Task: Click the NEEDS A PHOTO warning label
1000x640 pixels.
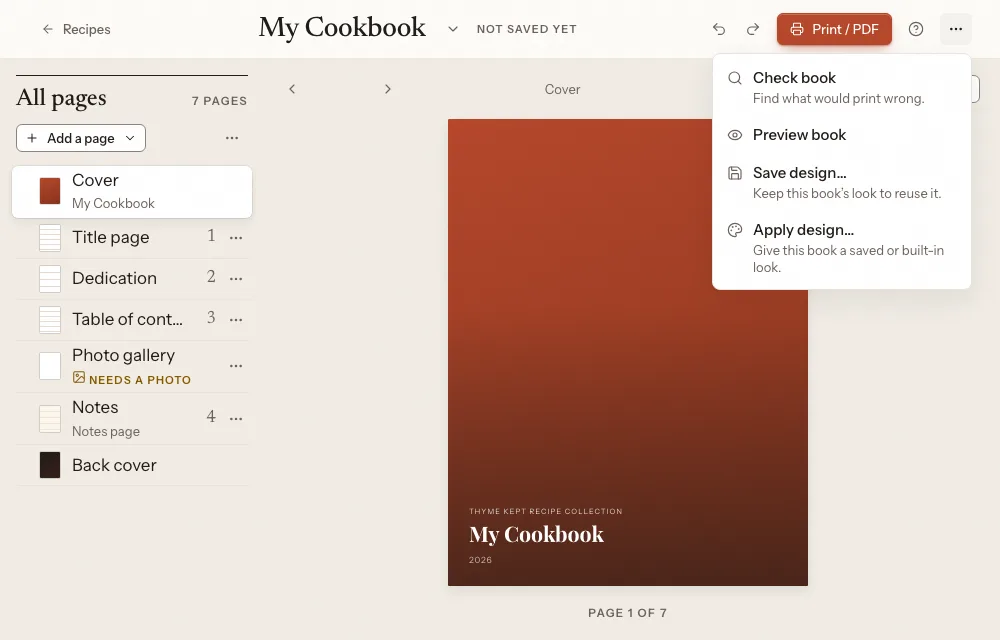Action: 140,380
